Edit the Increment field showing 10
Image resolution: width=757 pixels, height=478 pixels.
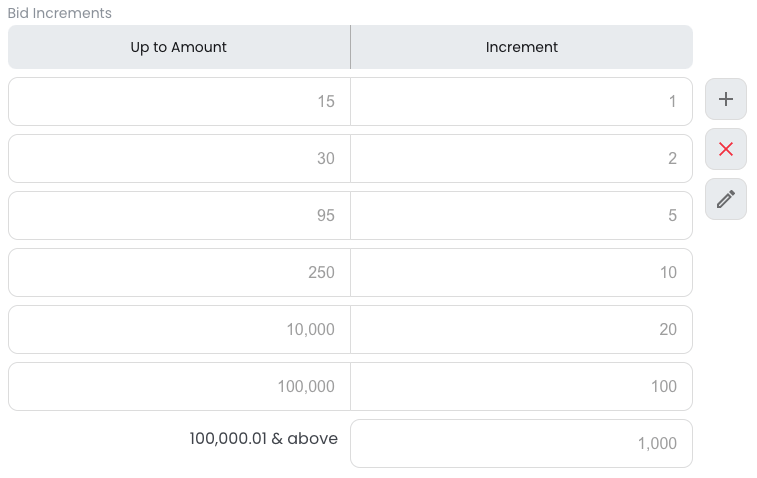521,273
